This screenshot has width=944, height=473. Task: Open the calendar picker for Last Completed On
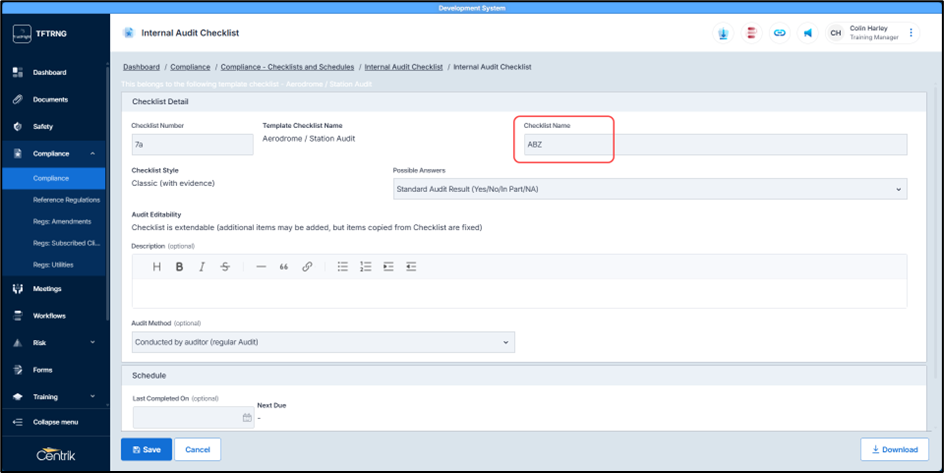(246, 418)
